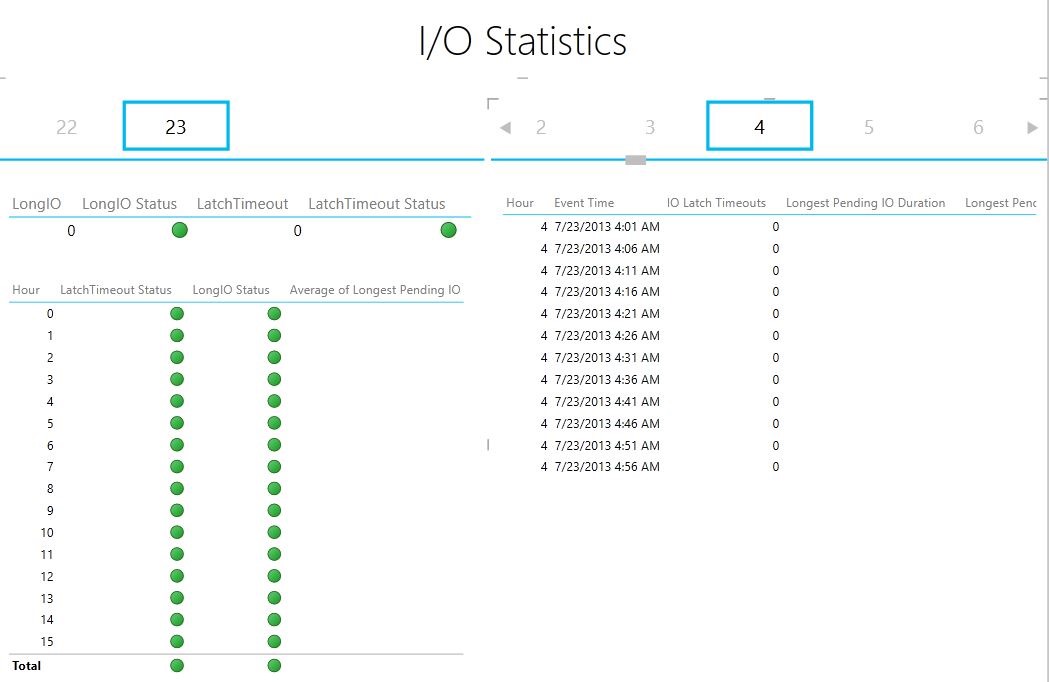Click the right navigation arrow on hour slicer
Viewport: 1049px width, 682px height.
pos(1033,127)
